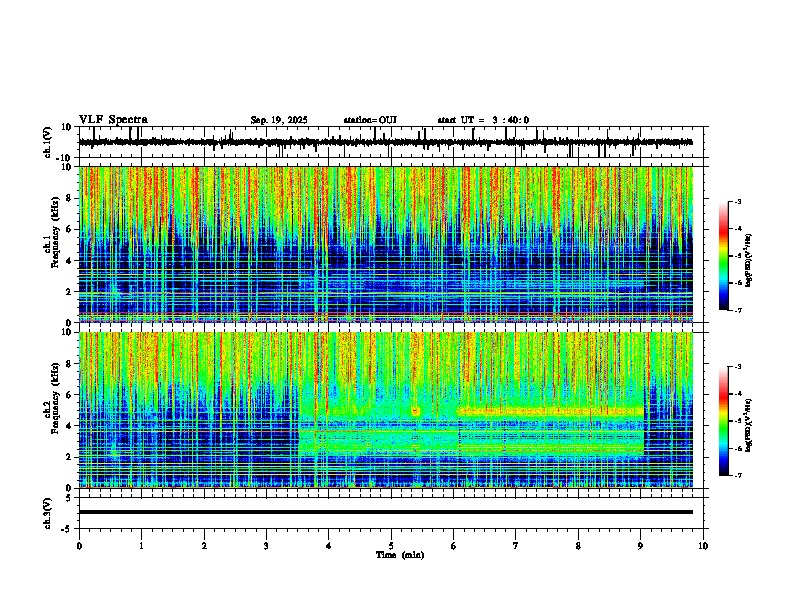This screenshot has width=792, height=612.
Task: Click the "ch.3(V)" axis label
Action: point(48,514)
